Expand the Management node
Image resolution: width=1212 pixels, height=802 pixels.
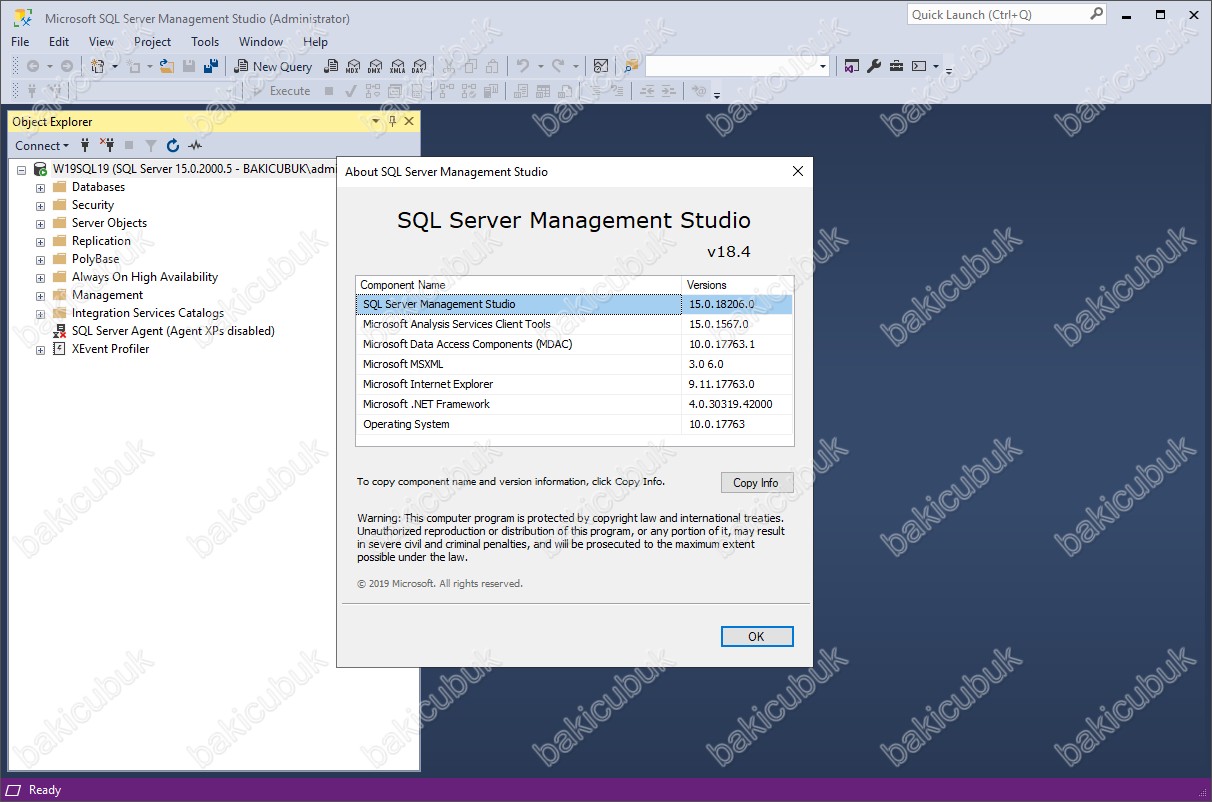[41, 296]
